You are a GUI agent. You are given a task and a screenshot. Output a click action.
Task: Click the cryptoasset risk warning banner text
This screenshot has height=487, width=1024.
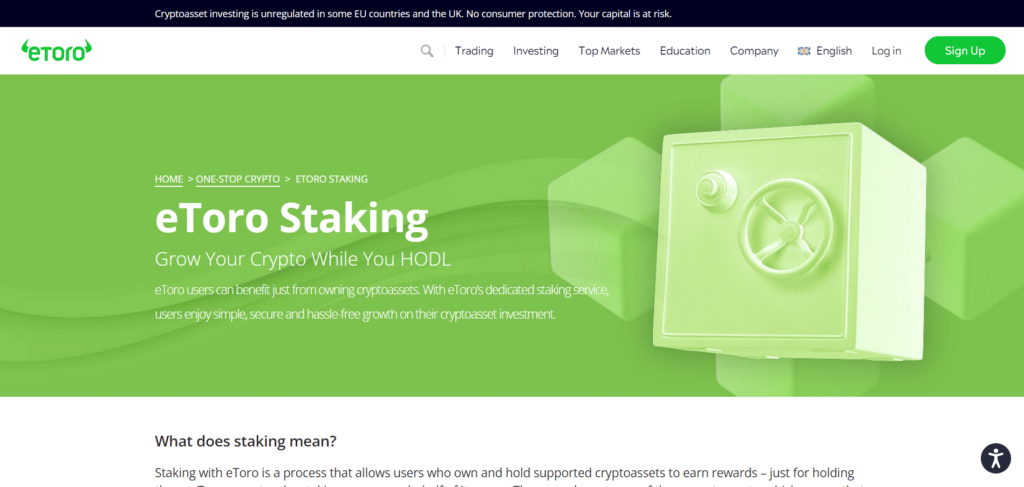[x=413, y=14]
